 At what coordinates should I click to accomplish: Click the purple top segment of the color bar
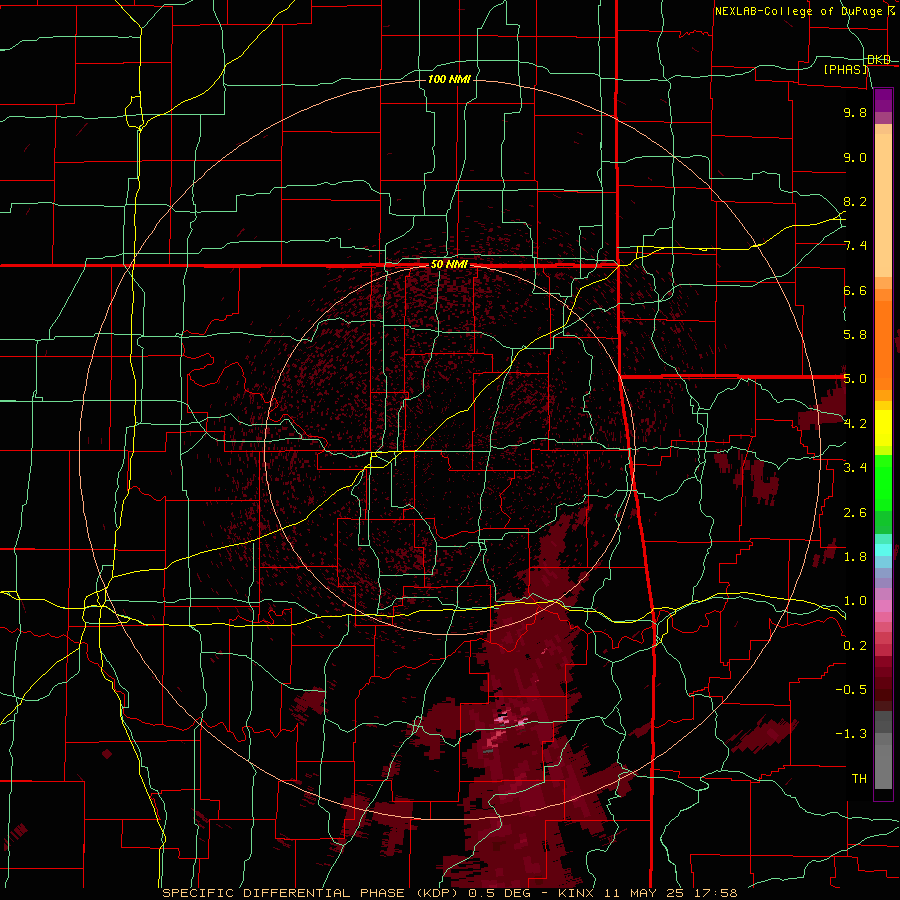tap(883, 100)
